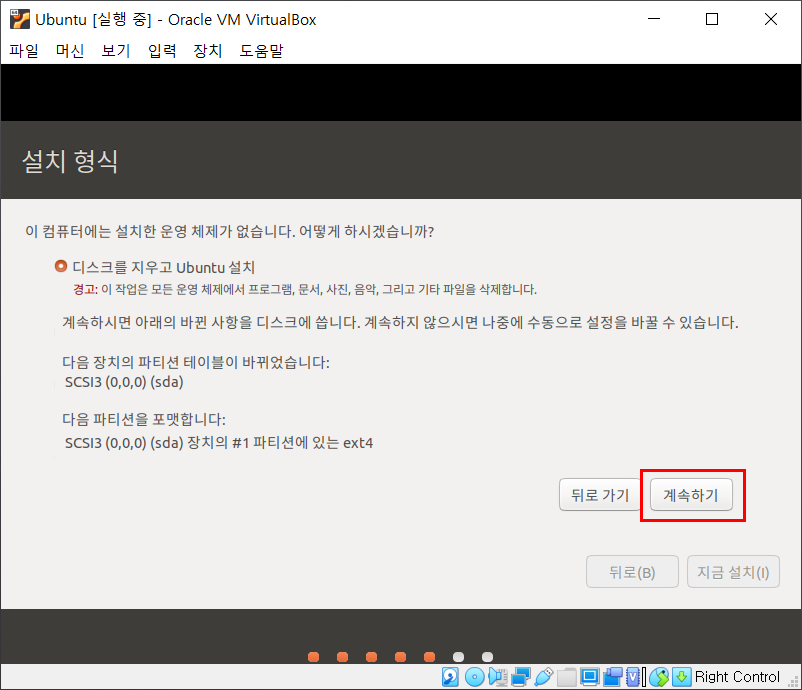Click the hard disk activity status icon
The image size is (802, 690).
(x=450, y=677)
